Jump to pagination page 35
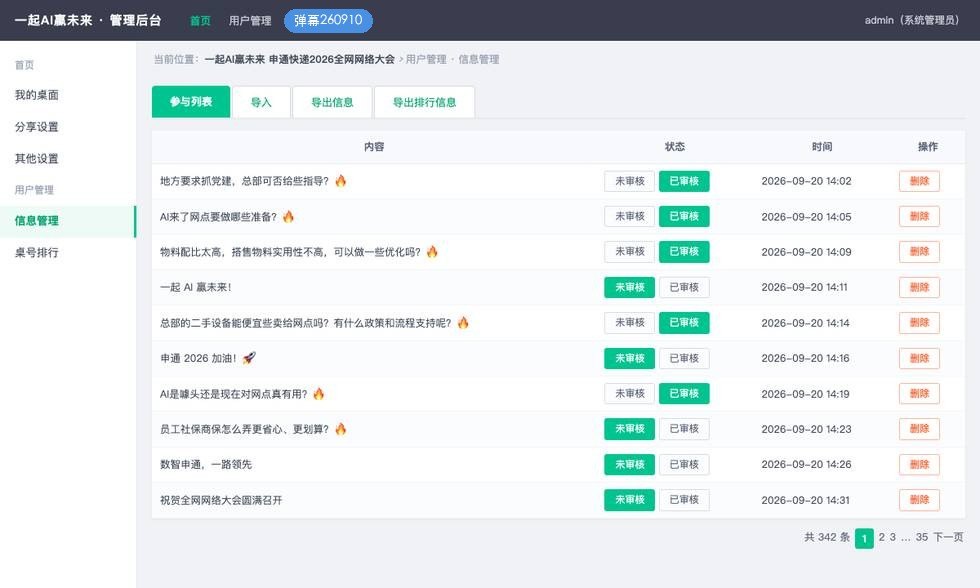980x588 pixels. 922,537
